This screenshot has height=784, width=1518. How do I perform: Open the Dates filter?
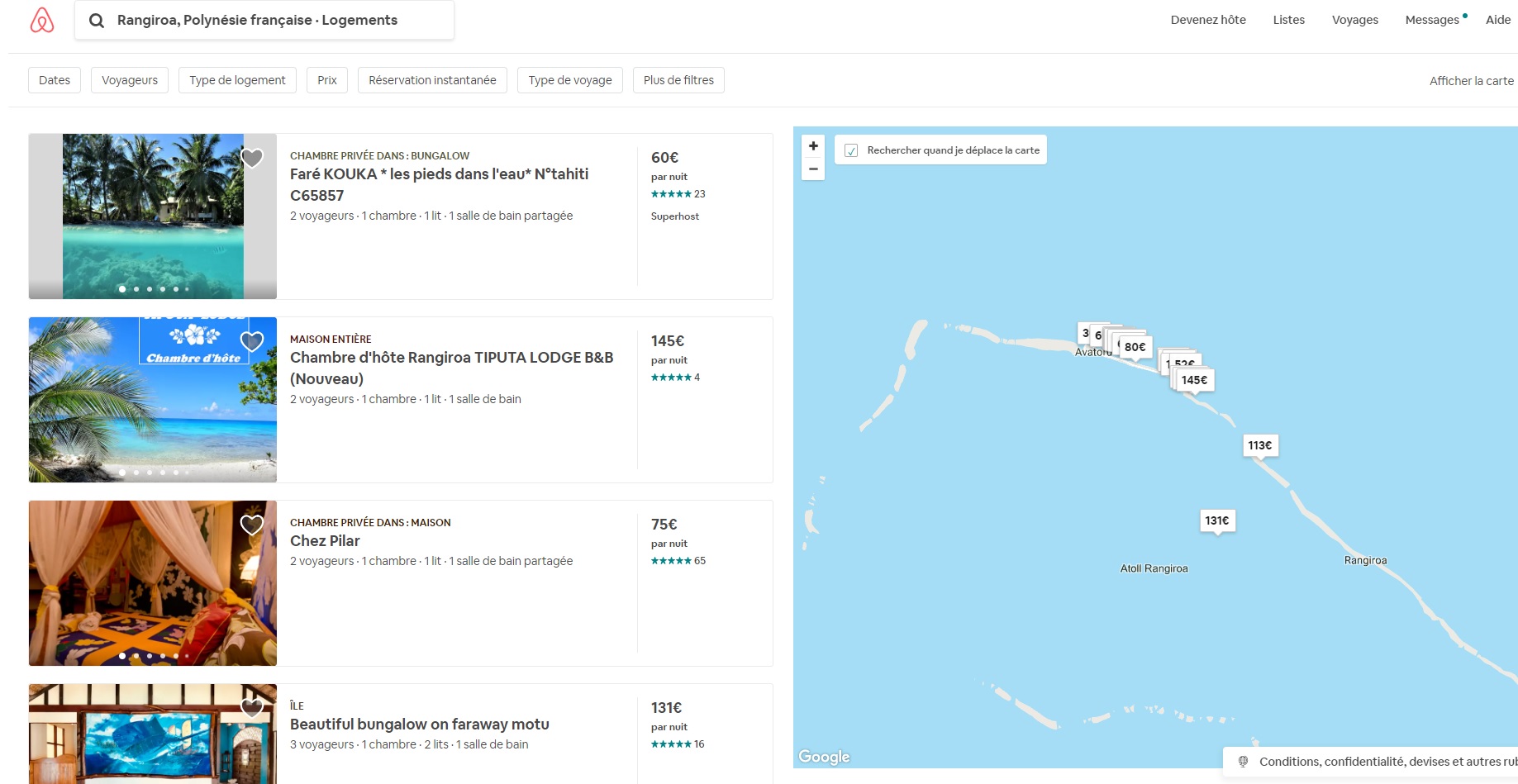click(55, 80)
